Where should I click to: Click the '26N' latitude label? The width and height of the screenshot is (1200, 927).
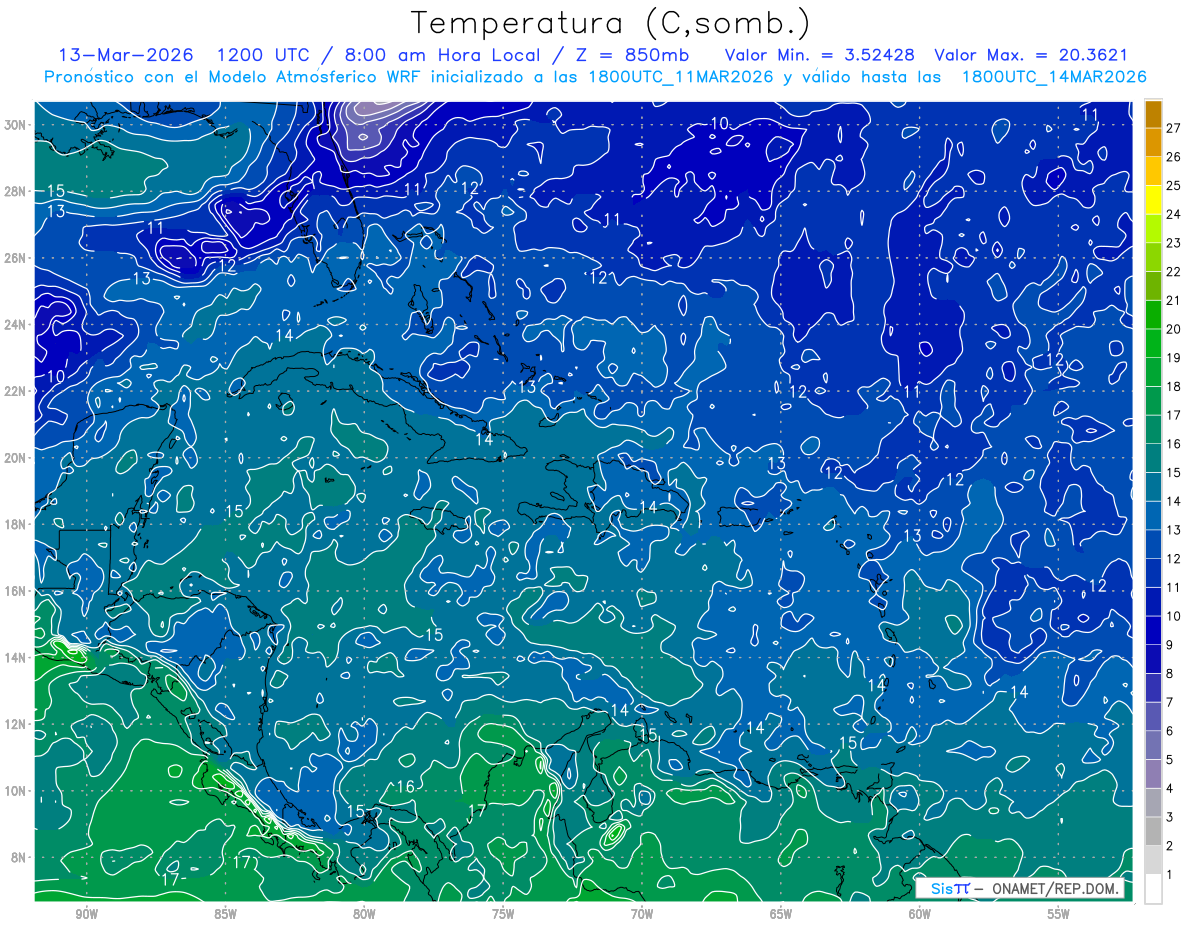pos(14,258)
